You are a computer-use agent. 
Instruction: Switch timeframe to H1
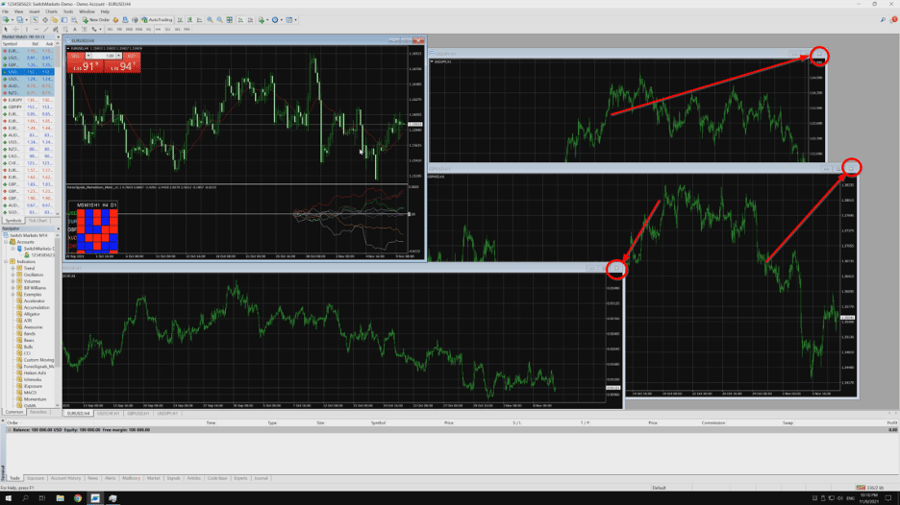(x=148, y=29)
